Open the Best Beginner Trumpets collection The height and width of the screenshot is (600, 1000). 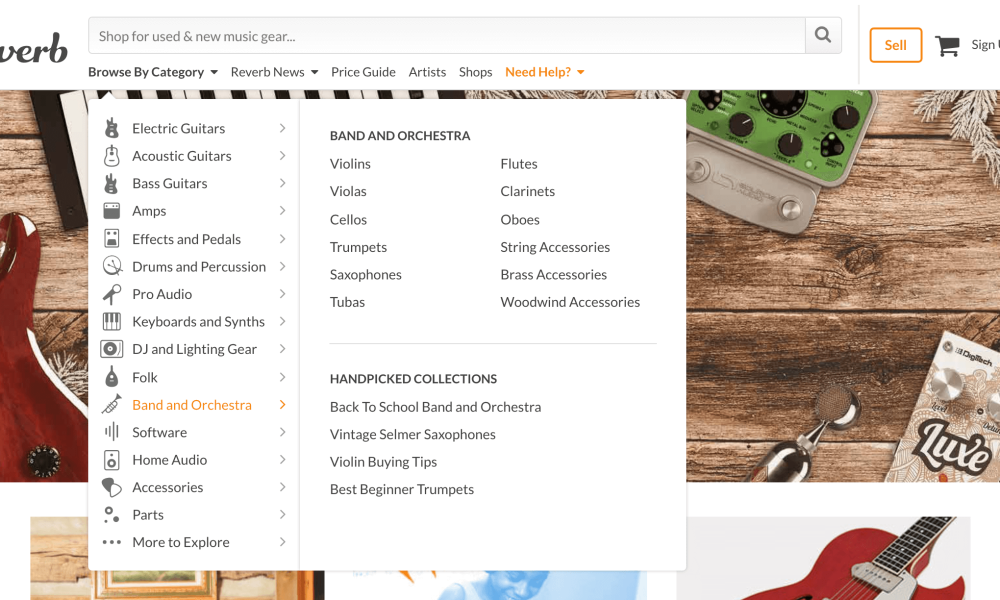(402, 489)
